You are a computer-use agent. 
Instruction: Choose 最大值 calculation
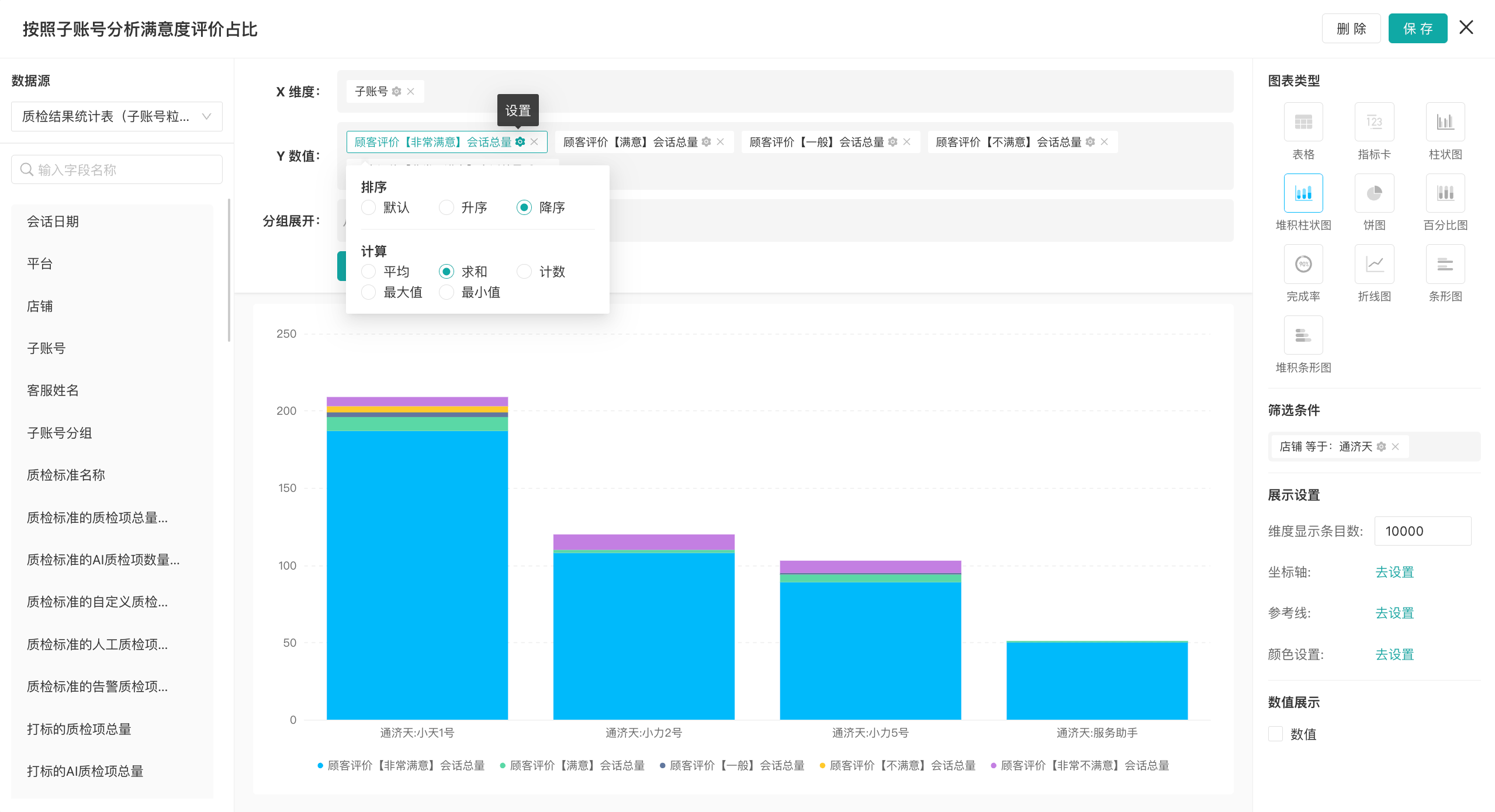pyautogui.click(x=369, y=292)
